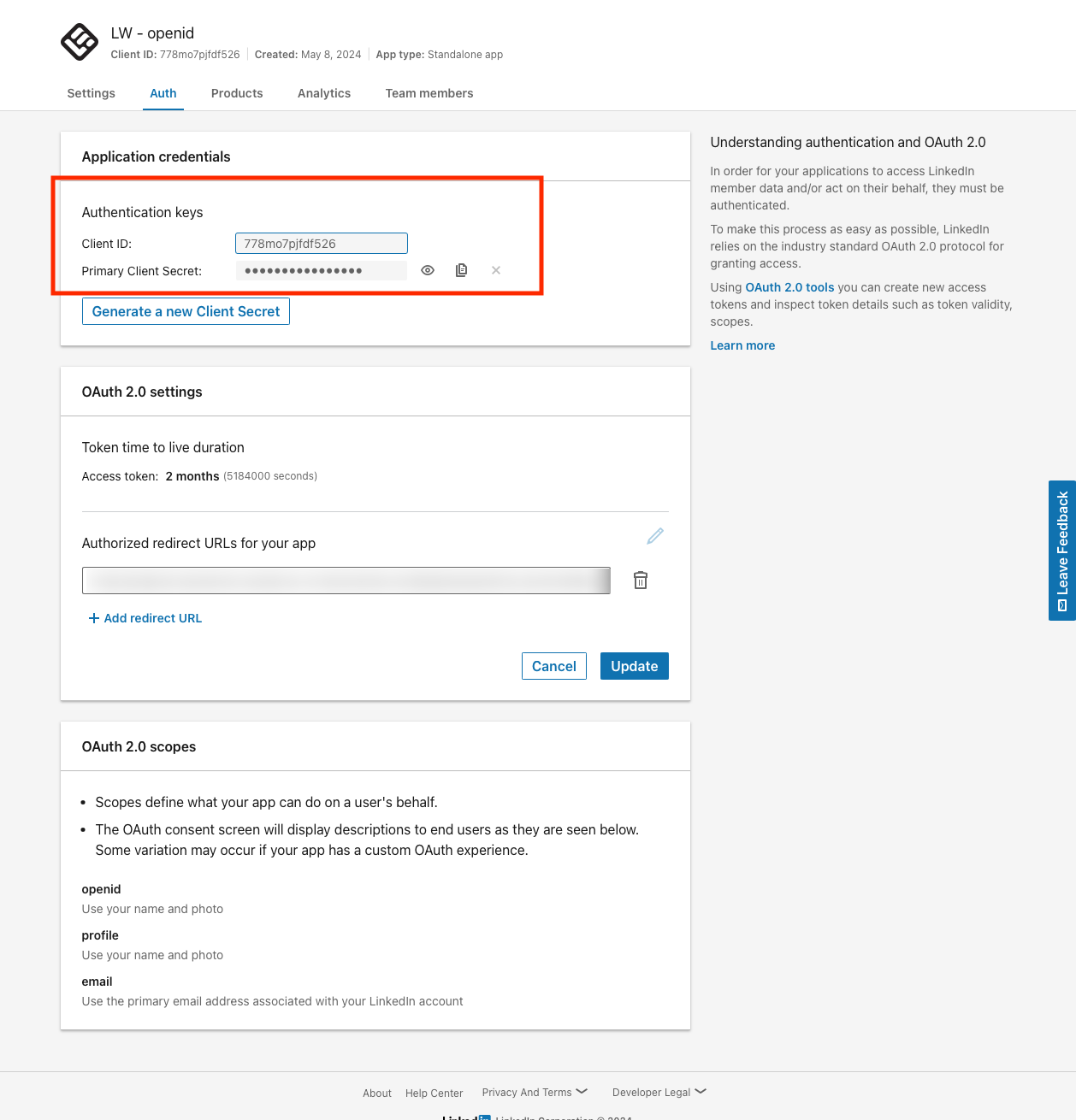
Task: Open the Help Center footer link
Action: point(435,1093)
